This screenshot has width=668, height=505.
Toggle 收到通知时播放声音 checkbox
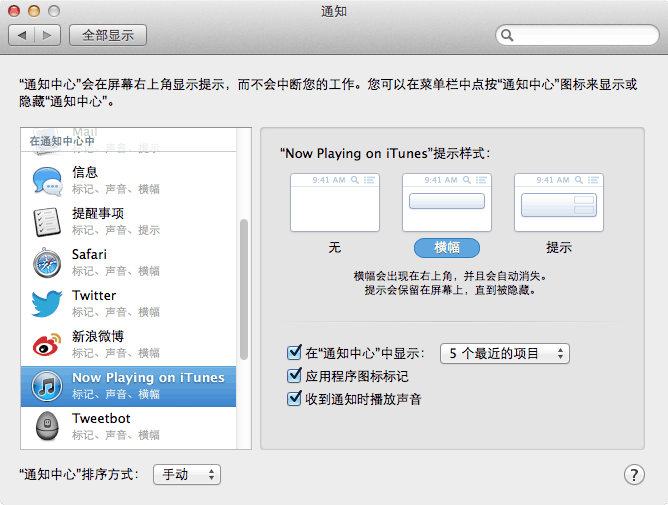pyautogui.click(x=294, y=398)
